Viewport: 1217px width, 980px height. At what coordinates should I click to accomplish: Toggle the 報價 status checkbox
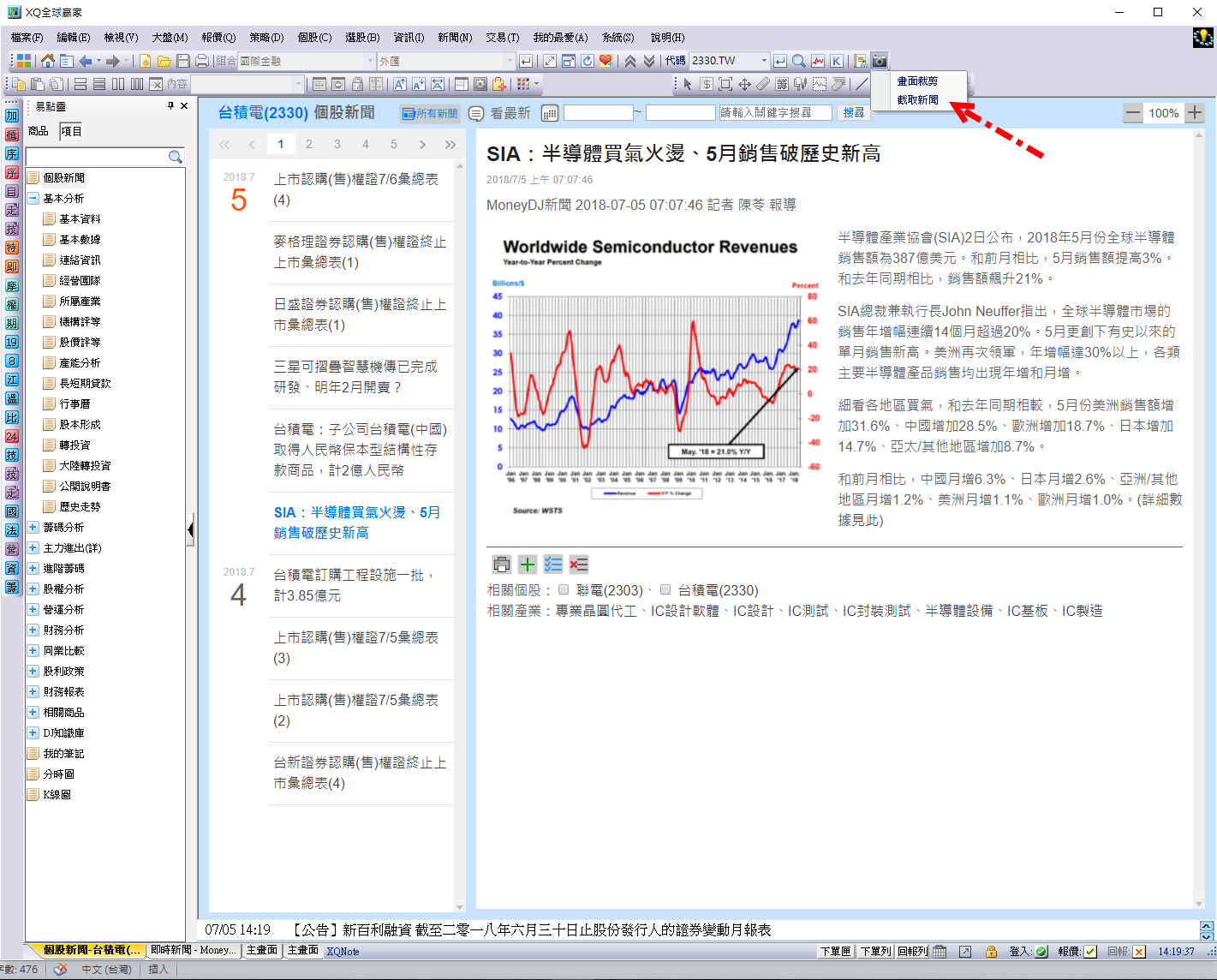pyautogui.click(x=1090, y=952)
